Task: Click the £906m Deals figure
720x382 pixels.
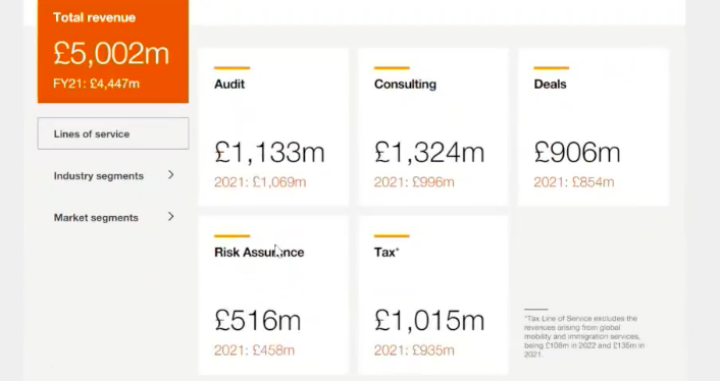Action: tap(577, 152)
